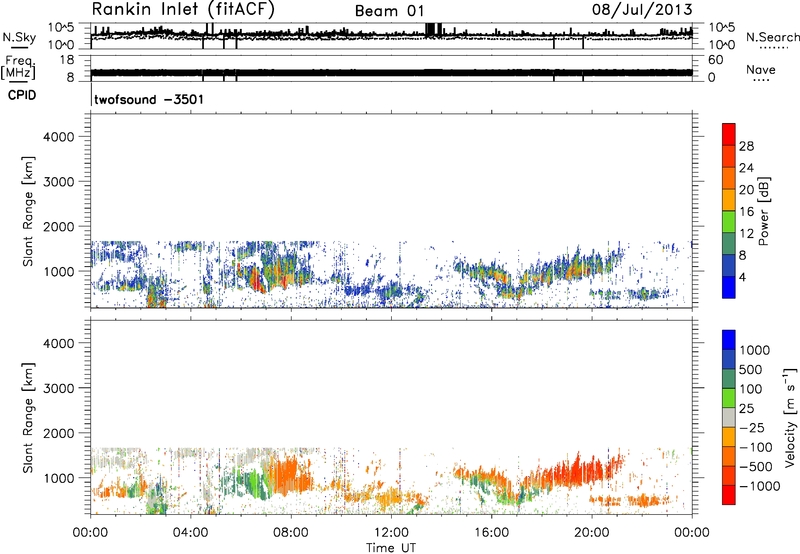Click the '3000' tick of the velocity panel
800x554 pixels.
click(x=59, y=388)
